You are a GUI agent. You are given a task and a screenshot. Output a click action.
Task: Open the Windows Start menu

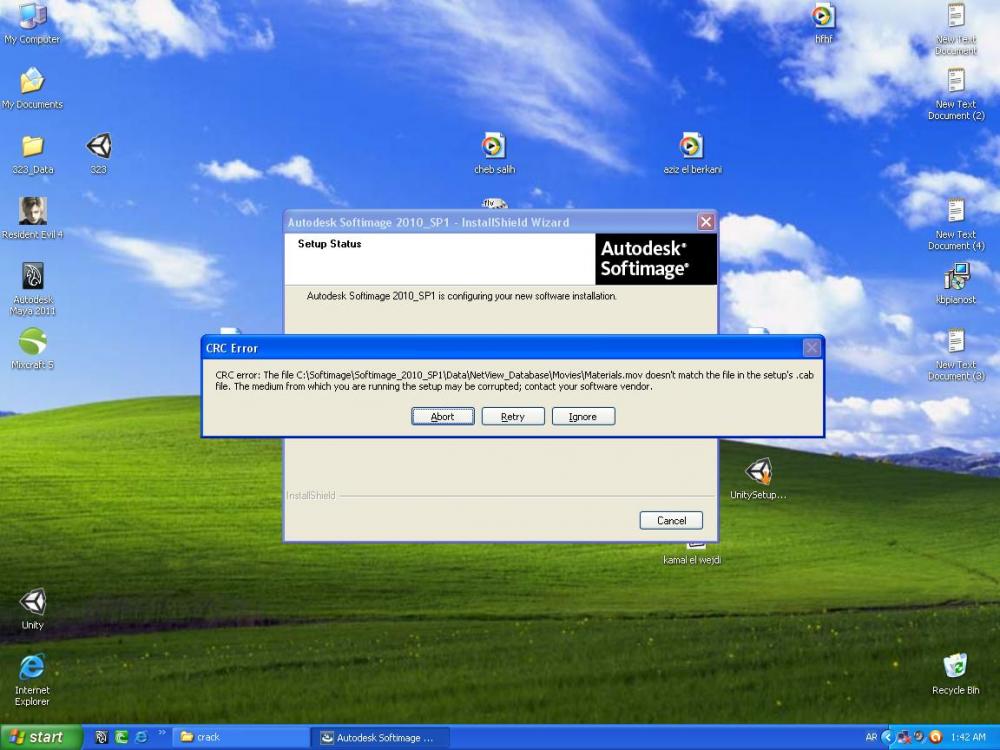(41, 737)
